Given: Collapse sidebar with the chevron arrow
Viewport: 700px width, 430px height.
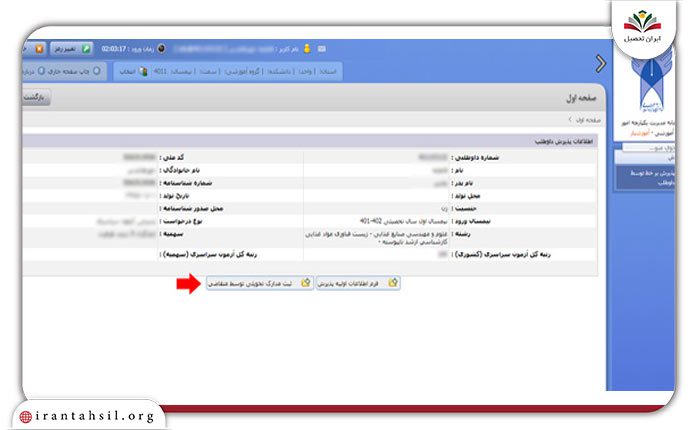Looking at the screenshot, I should pyautogui.click(x=601, y=64).
